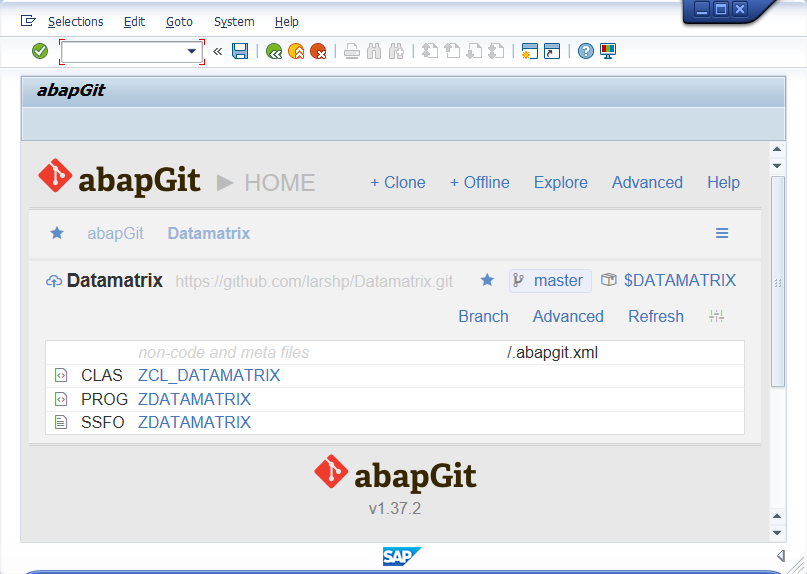Screen dimensions: 807x574
Task: Click the package box icon
Action: pos(609,280)
